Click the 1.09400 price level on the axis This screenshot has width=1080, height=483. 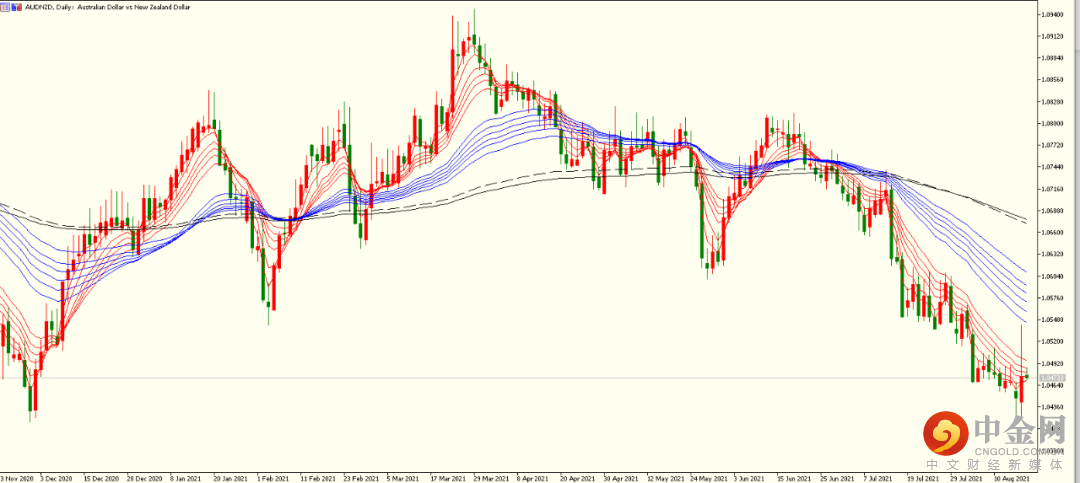pos(1051,15)
